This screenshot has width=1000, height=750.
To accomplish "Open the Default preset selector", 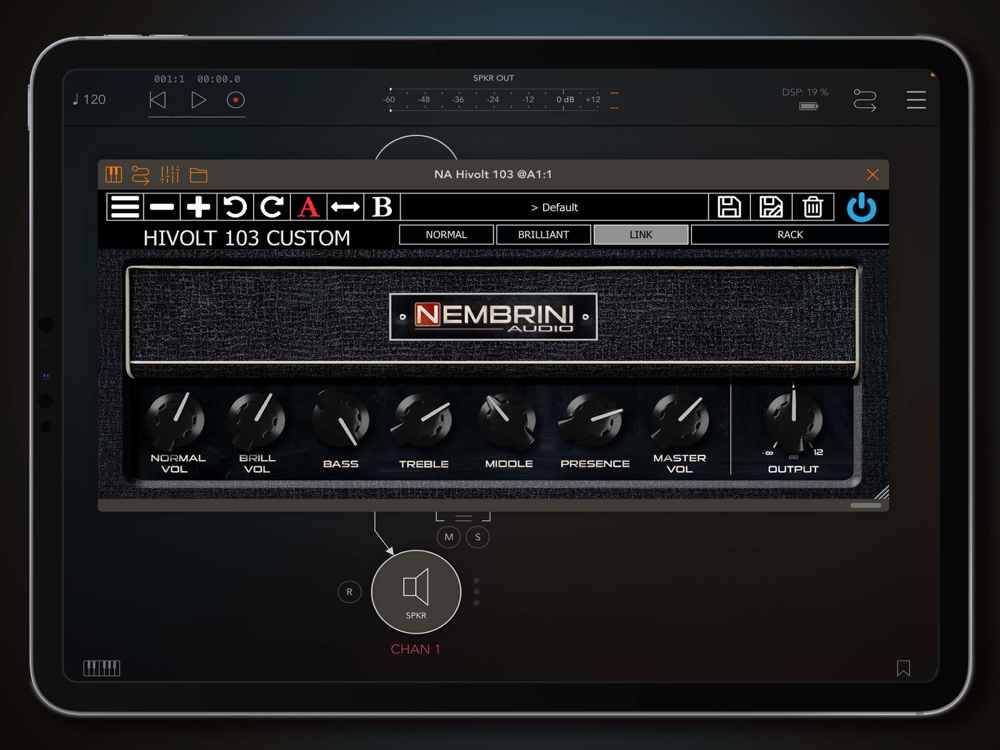I will coord(554,207).
